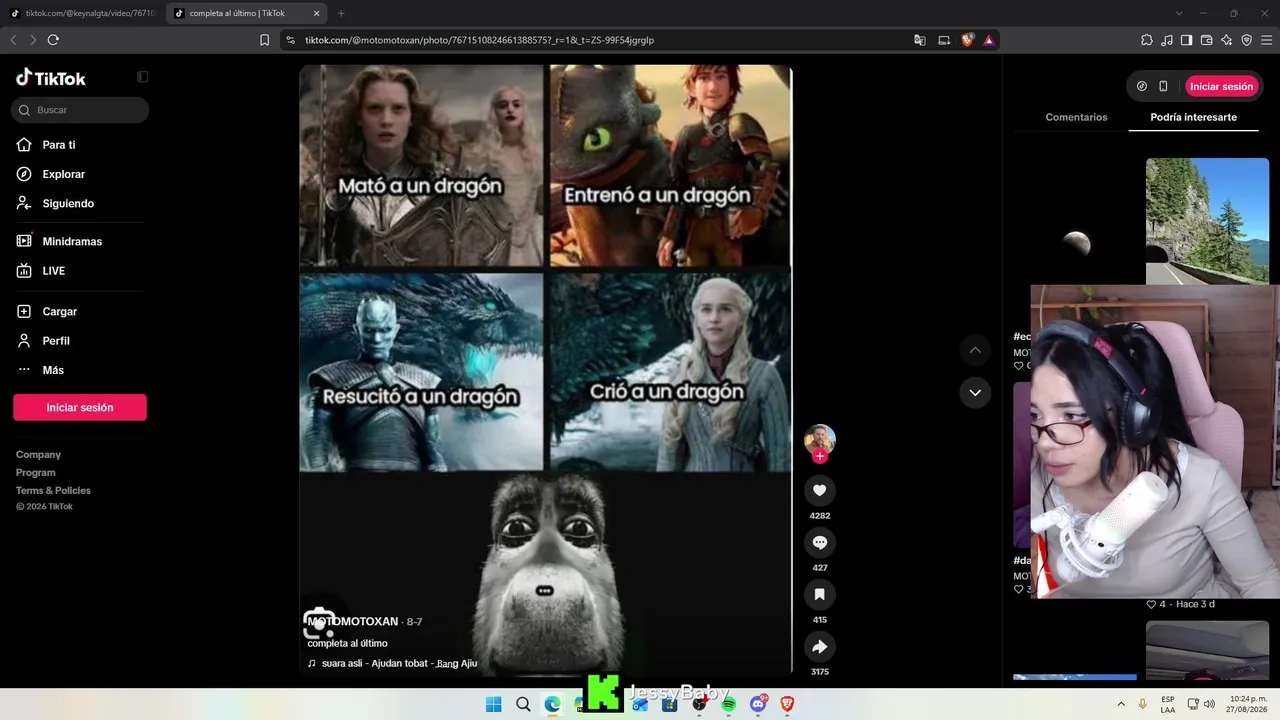
Task: Open Windows taskbar search
Action: [x=523, y=705]
